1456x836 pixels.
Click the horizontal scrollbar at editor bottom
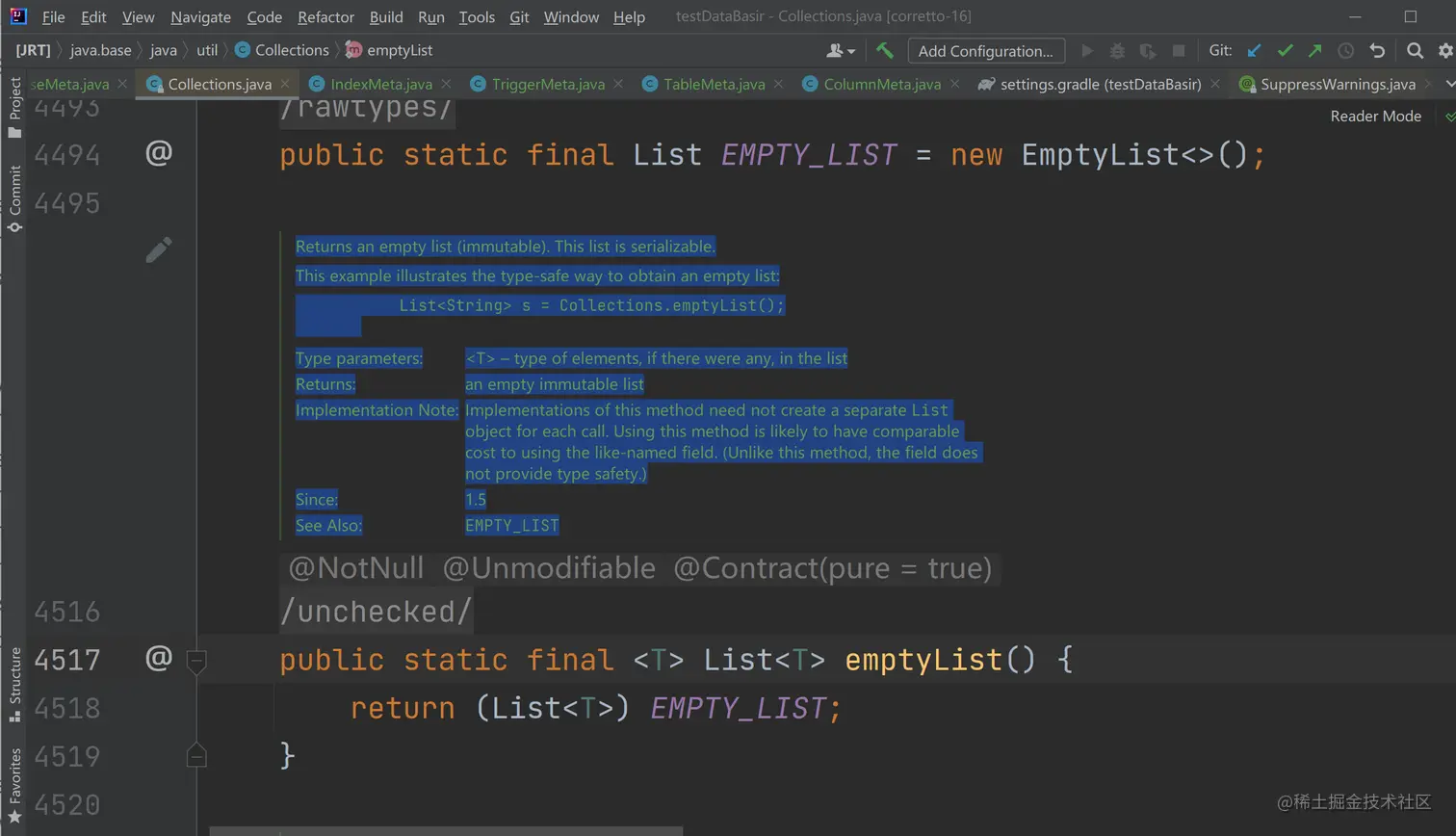pos(446,830)
